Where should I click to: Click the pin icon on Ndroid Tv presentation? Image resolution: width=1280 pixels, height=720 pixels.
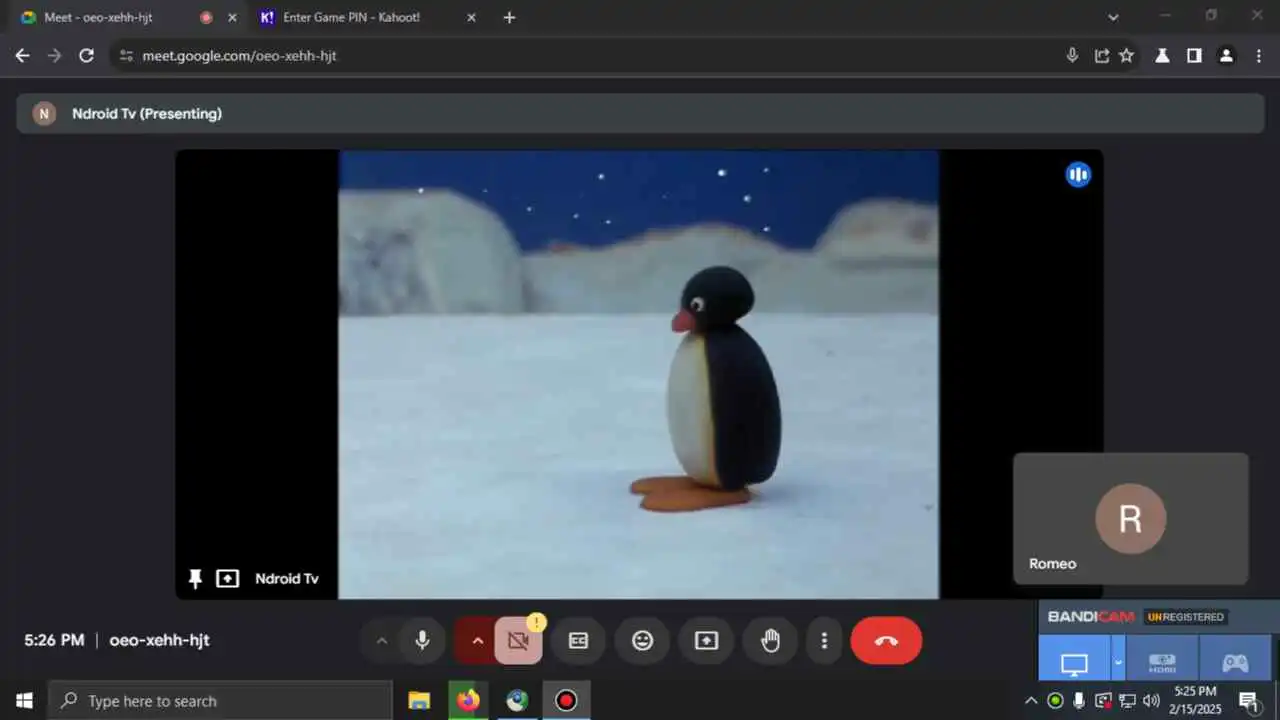point(195,579)
